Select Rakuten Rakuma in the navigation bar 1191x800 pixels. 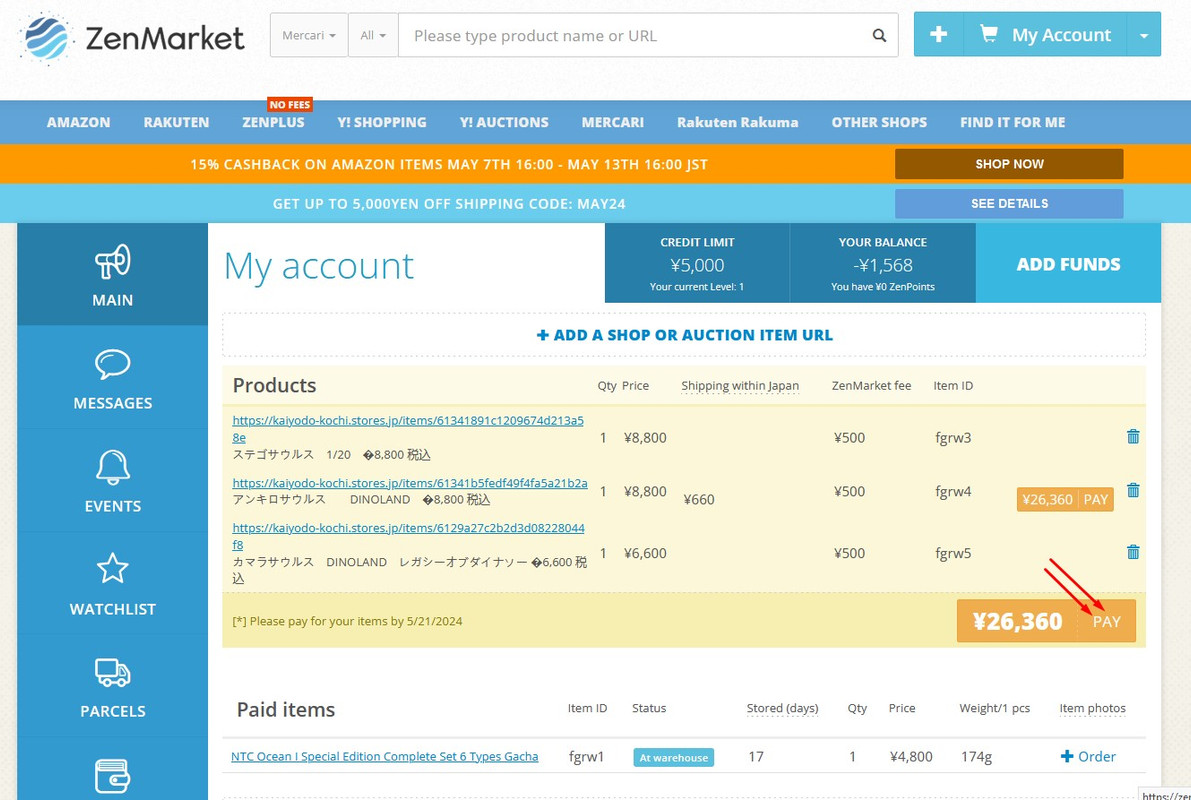coord(738,122)
